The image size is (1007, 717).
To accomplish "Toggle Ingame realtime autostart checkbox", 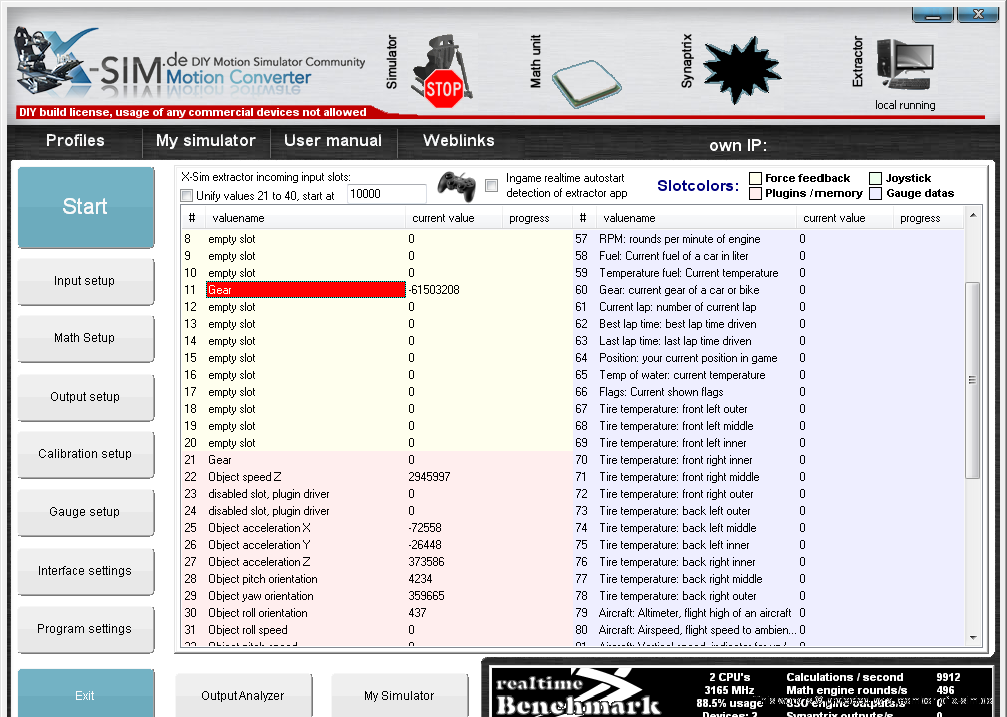I will tap(491, 185).
